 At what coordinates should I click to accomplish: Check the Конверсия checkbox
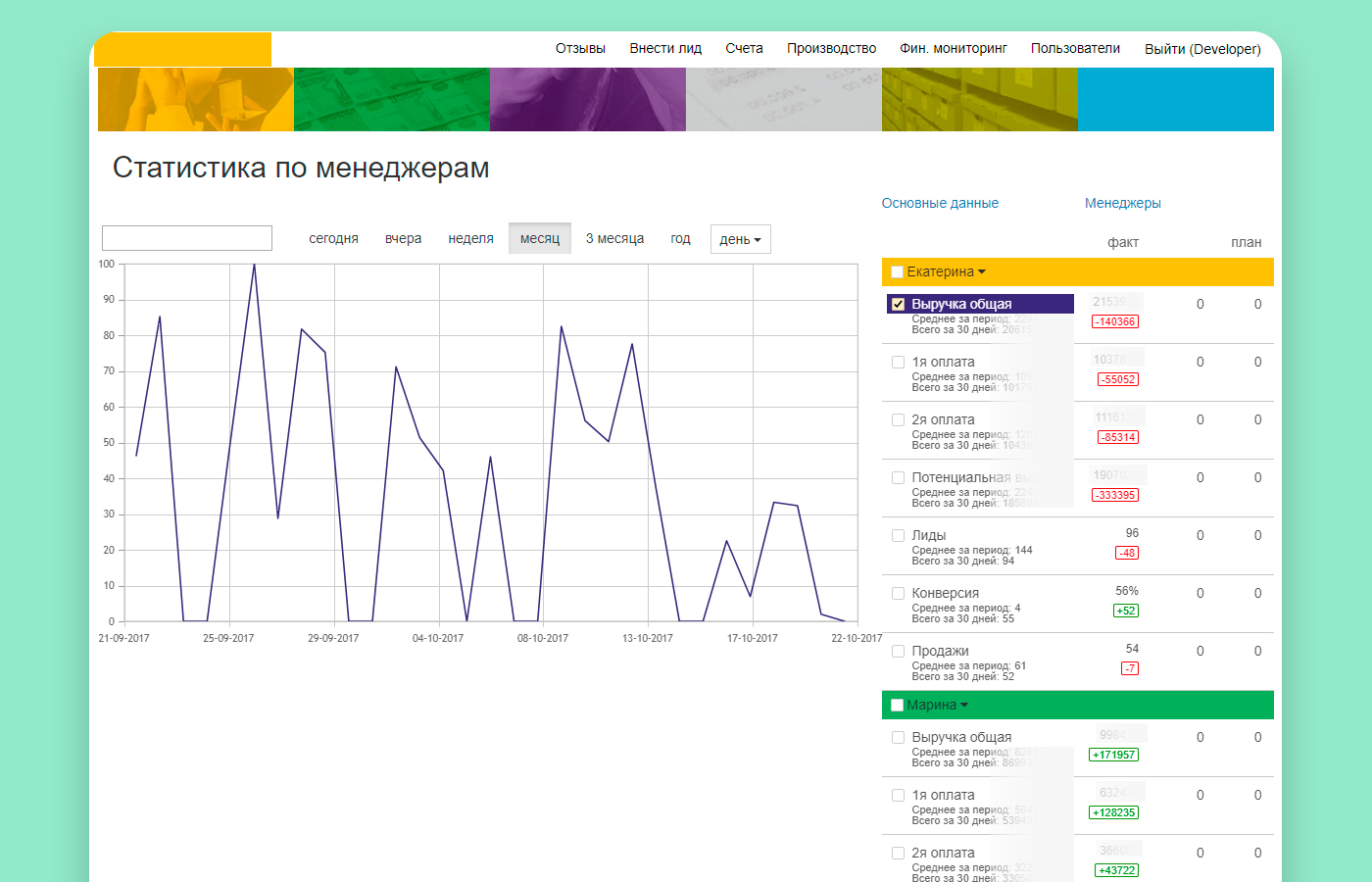(898, 593)
